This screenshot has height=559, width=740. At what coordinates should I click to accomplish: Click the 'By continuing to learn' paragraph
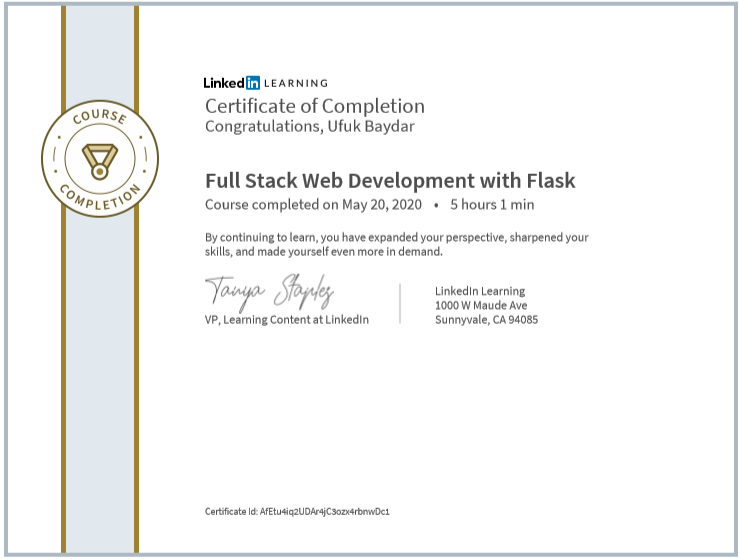pyautogui.click(x=396, y=244)
